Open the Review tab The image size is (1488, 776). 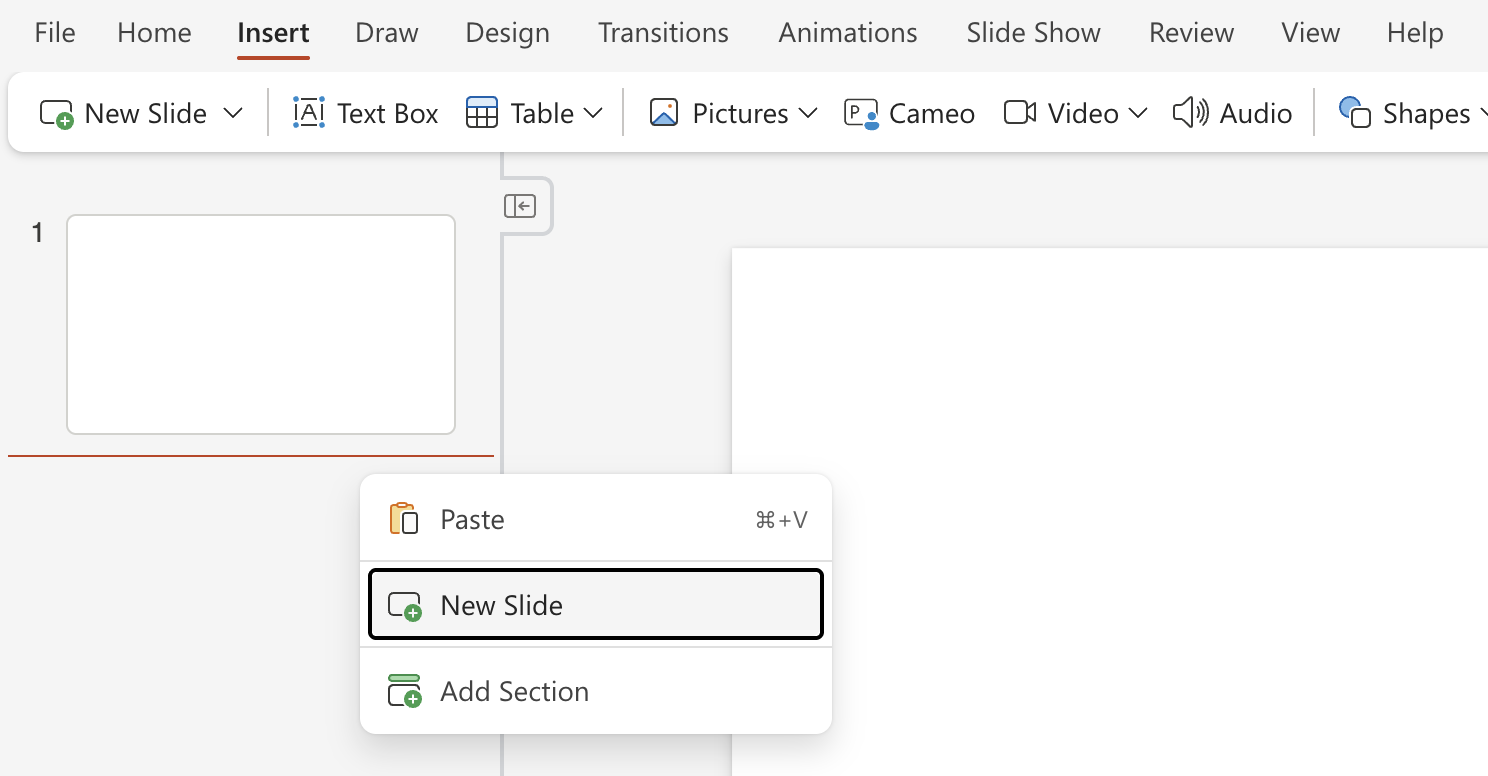click(x=1192, y=33)
